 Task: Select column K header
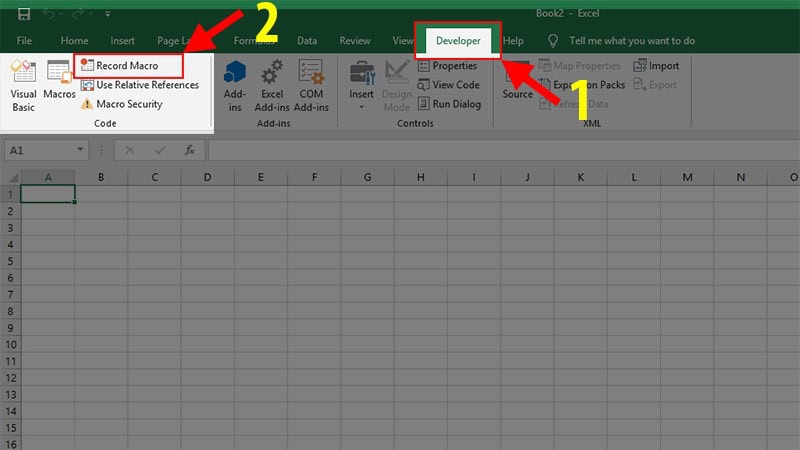coord(581,177)
